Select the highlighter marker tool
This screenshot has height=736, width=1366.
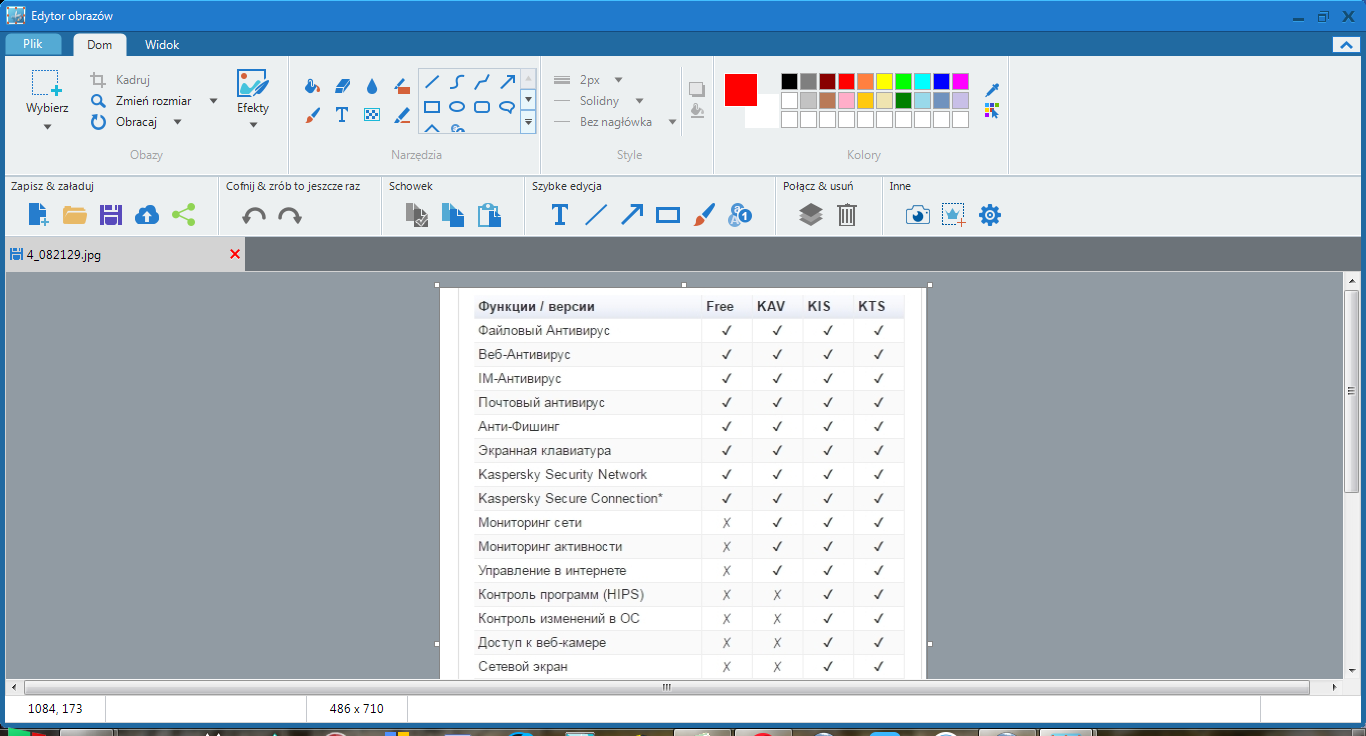tap(402, 87)
